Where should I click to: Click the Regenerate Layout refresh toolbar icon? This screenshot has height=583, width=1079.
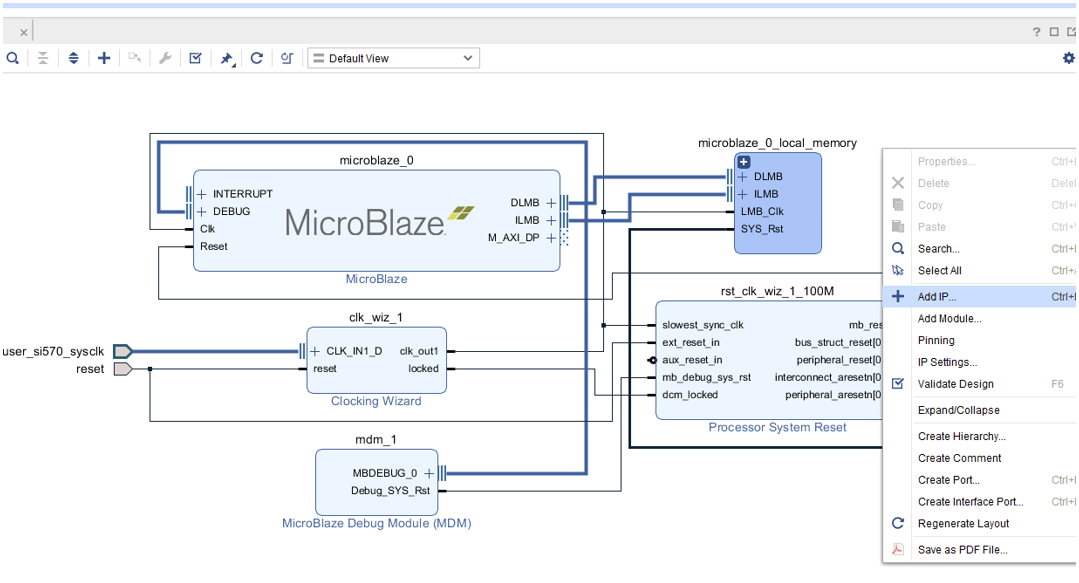pyautogui.click(x=257, y=58)
